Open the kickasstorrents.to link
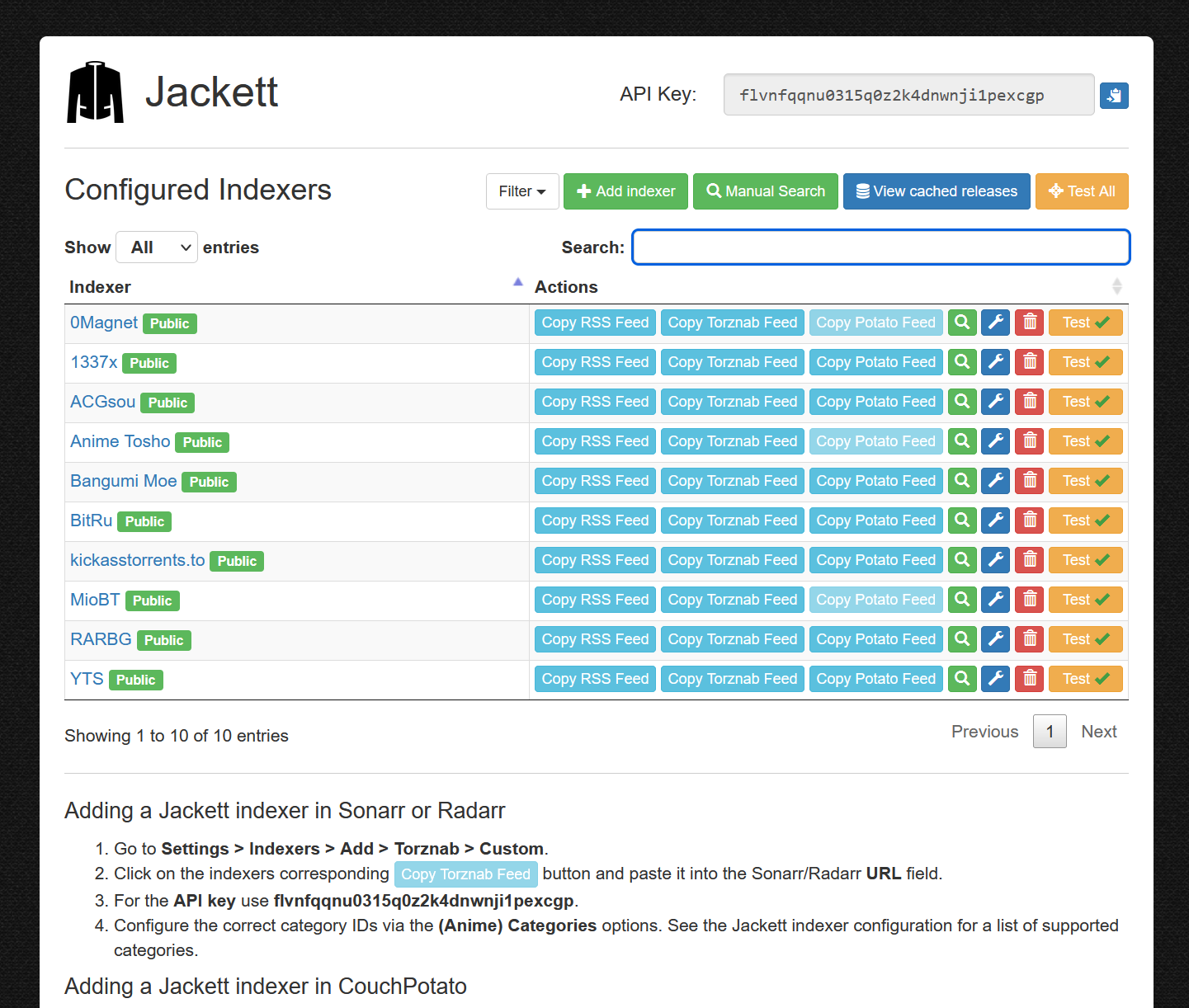This screenshot has width=1189, height=1008. click(x=138, y=560)
